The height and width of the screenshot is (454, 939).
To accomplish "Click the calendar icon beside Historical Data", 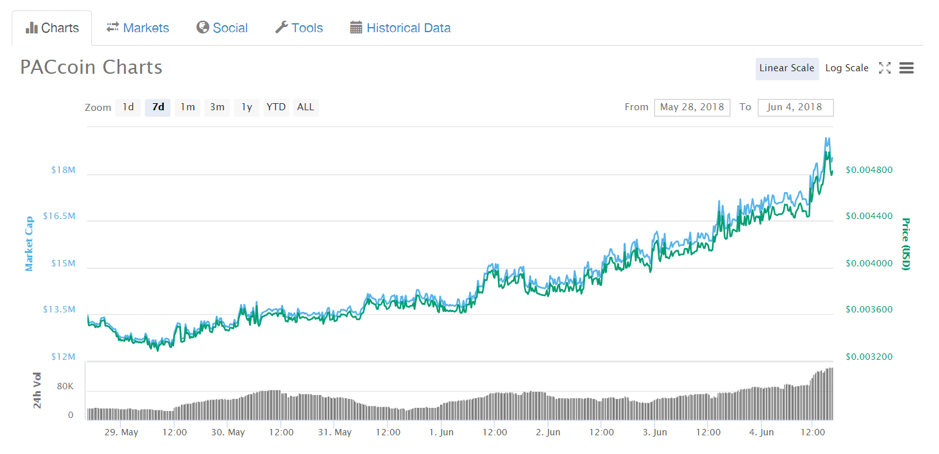I will [x=356, y=28].
